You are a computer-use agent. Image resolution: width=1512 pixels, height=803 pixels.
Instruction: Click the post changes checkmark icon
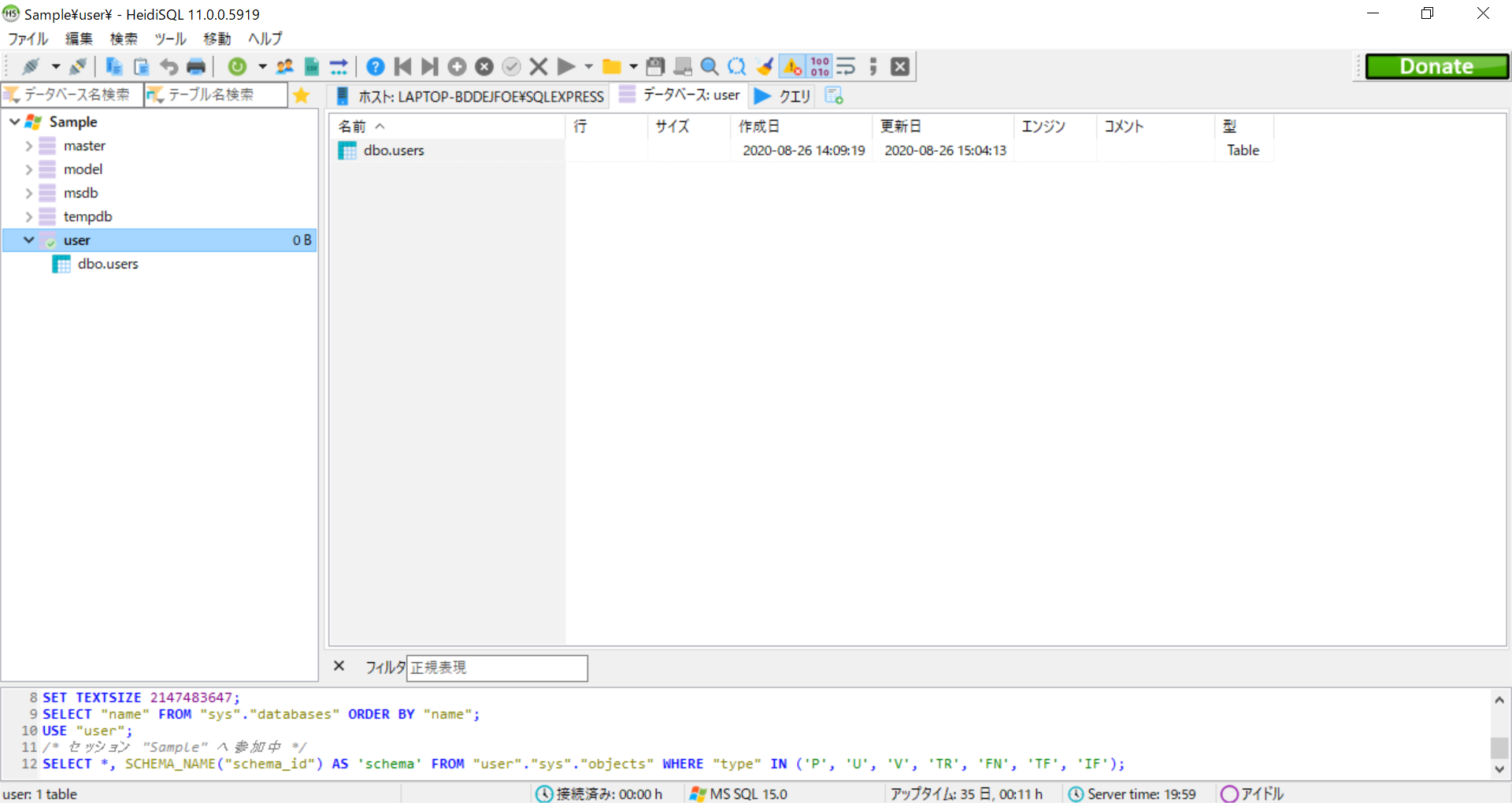512,67
